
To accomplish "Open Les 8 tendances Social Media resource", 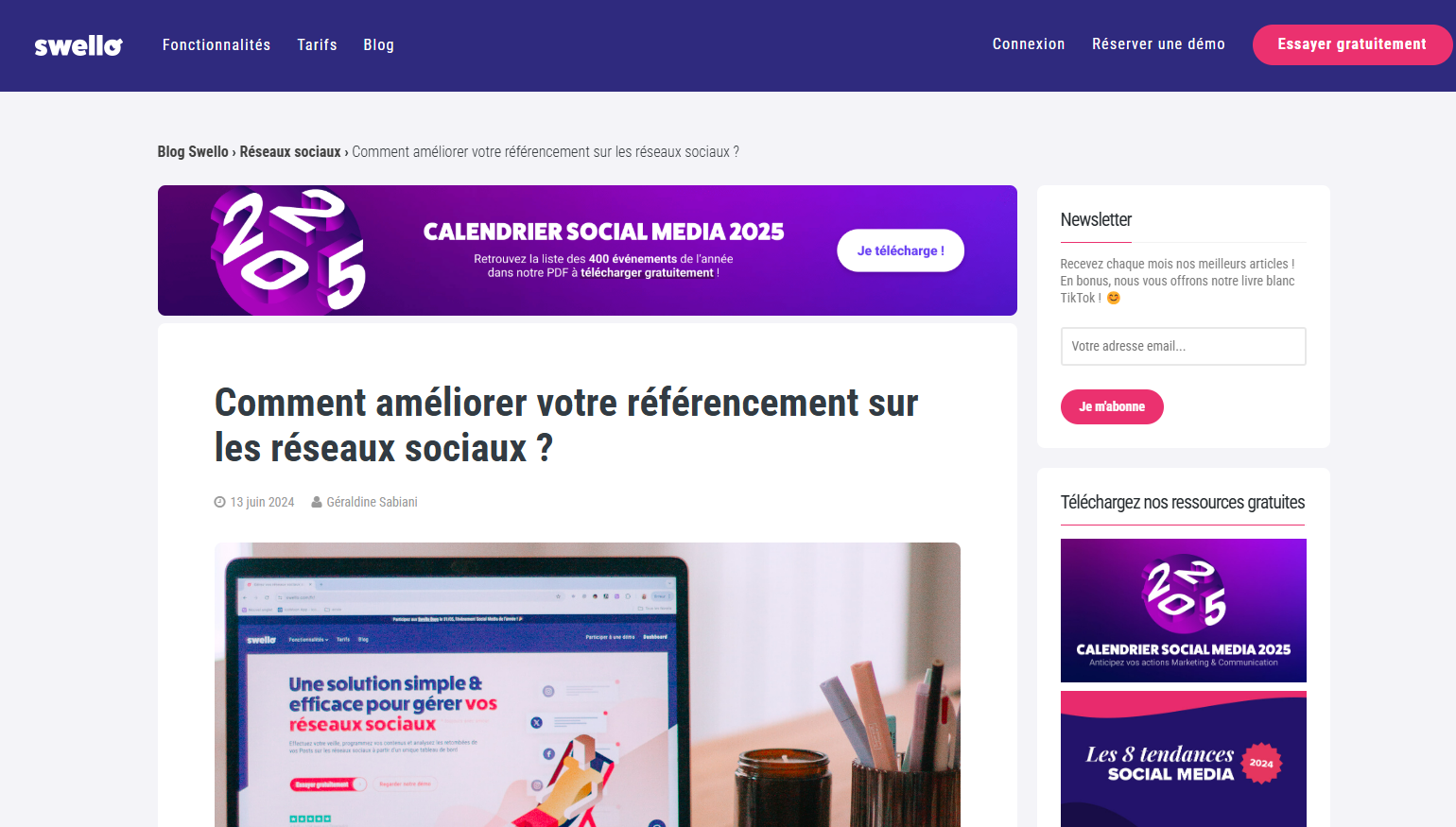I will 1183,759.
